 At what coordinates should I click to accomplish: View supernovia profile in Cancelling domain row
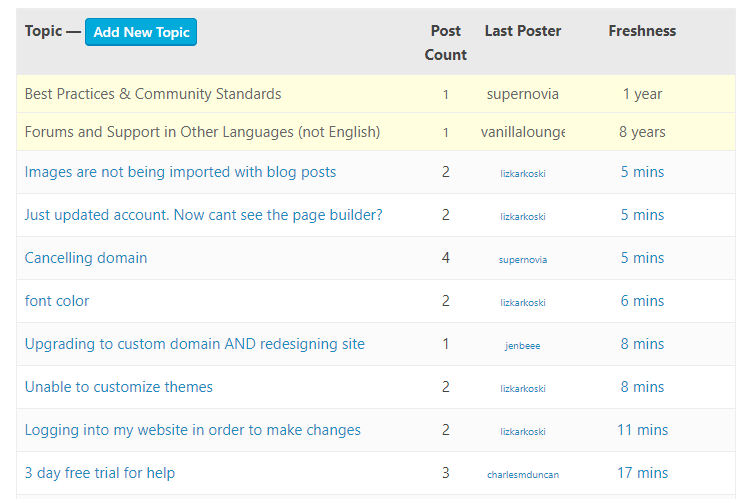[x=523, y=259]
